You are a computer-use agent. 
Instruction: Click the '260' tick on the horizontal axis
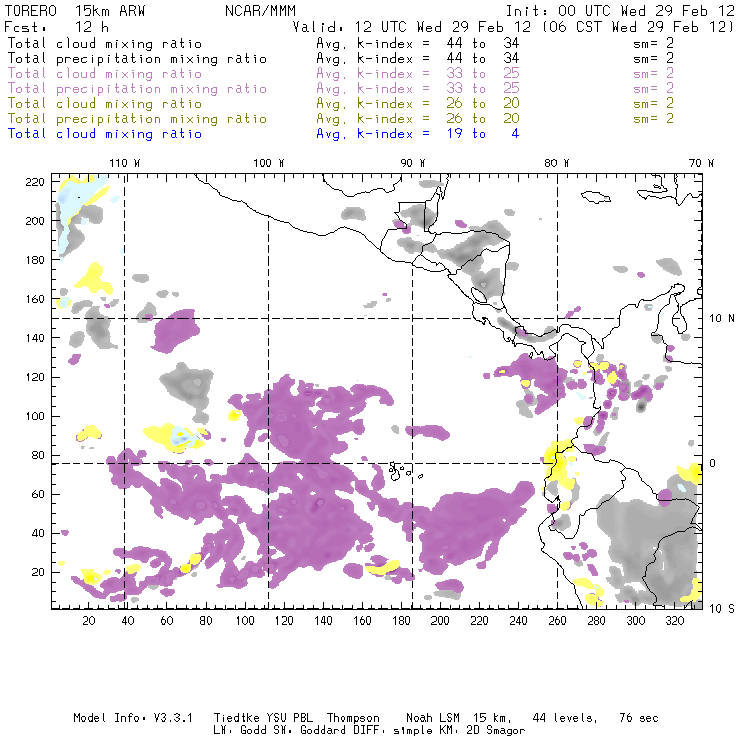[557, 621]
